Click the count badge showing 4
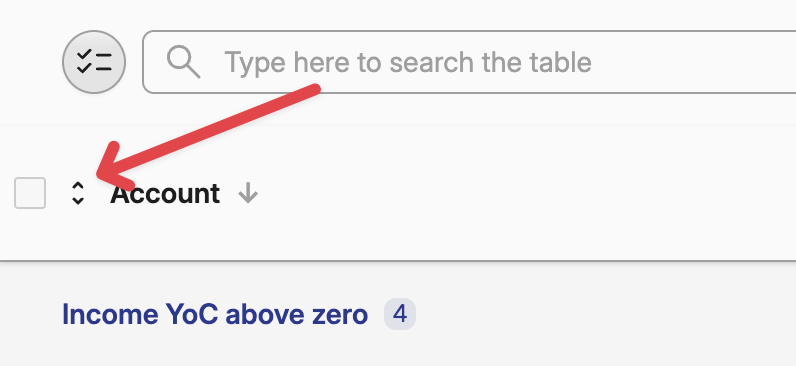The width and height of the screenshot is (796, 366). point(400,314)
